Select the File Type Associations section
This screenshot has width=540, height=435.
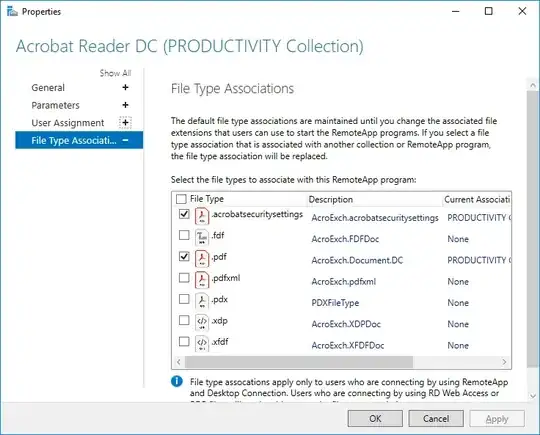[79, 140]
